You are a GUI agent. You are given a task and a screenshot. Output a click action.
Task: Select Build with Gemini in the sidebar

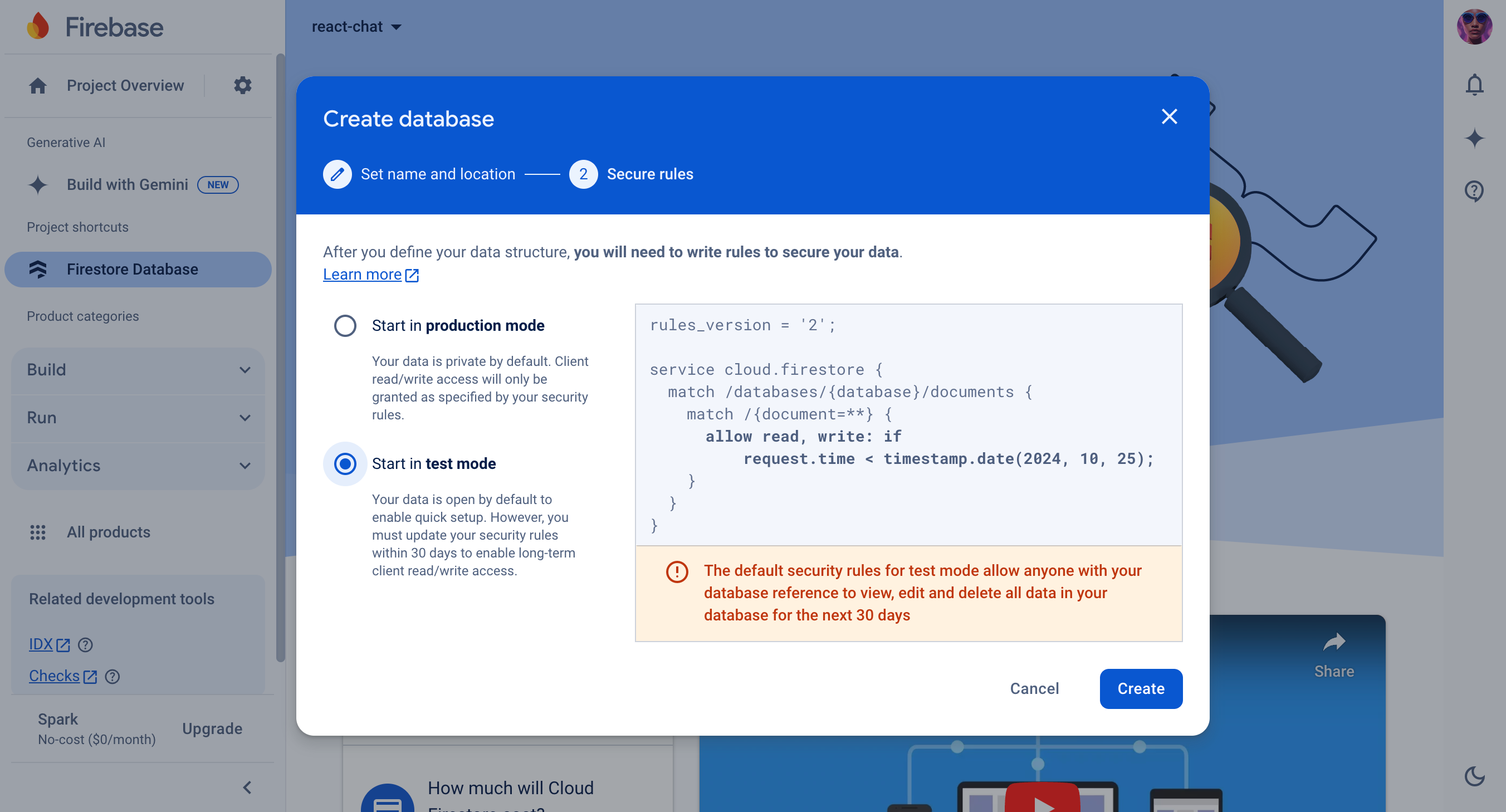(x=127, y=184)
